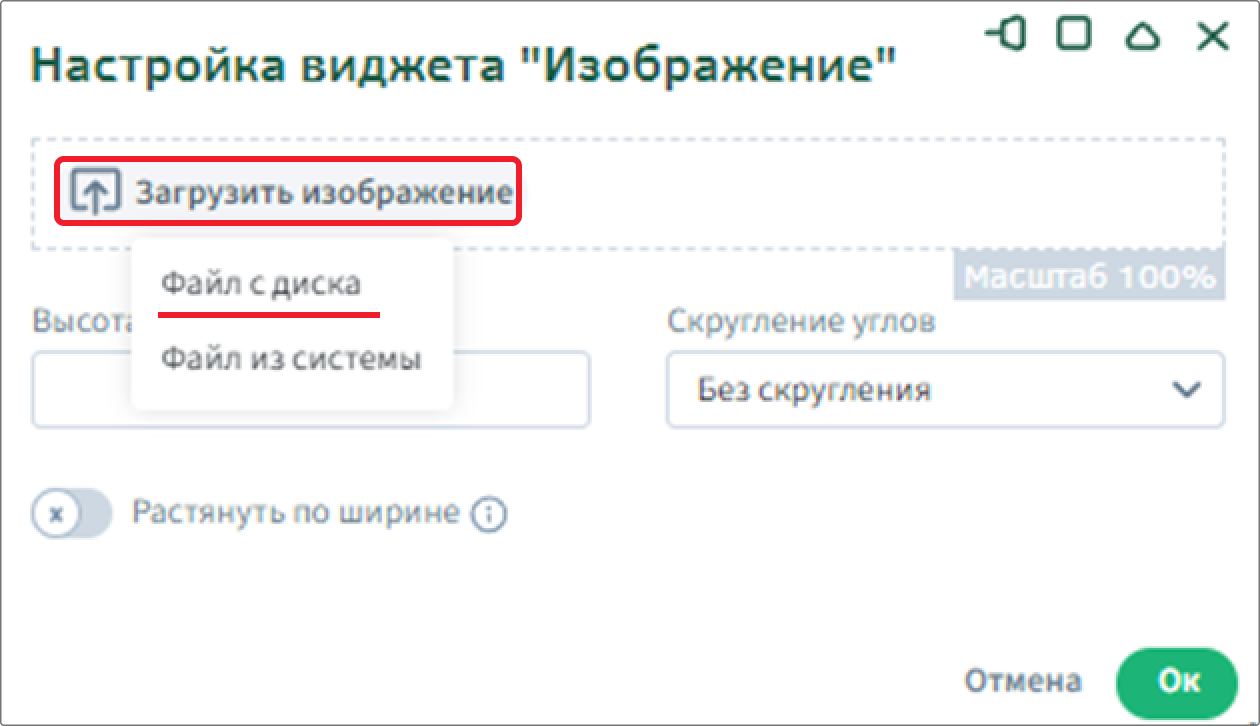This screenshot has height=726, width=1260.
Task: Click the Растянуть по ширине label text
Action: click(296, 513)
